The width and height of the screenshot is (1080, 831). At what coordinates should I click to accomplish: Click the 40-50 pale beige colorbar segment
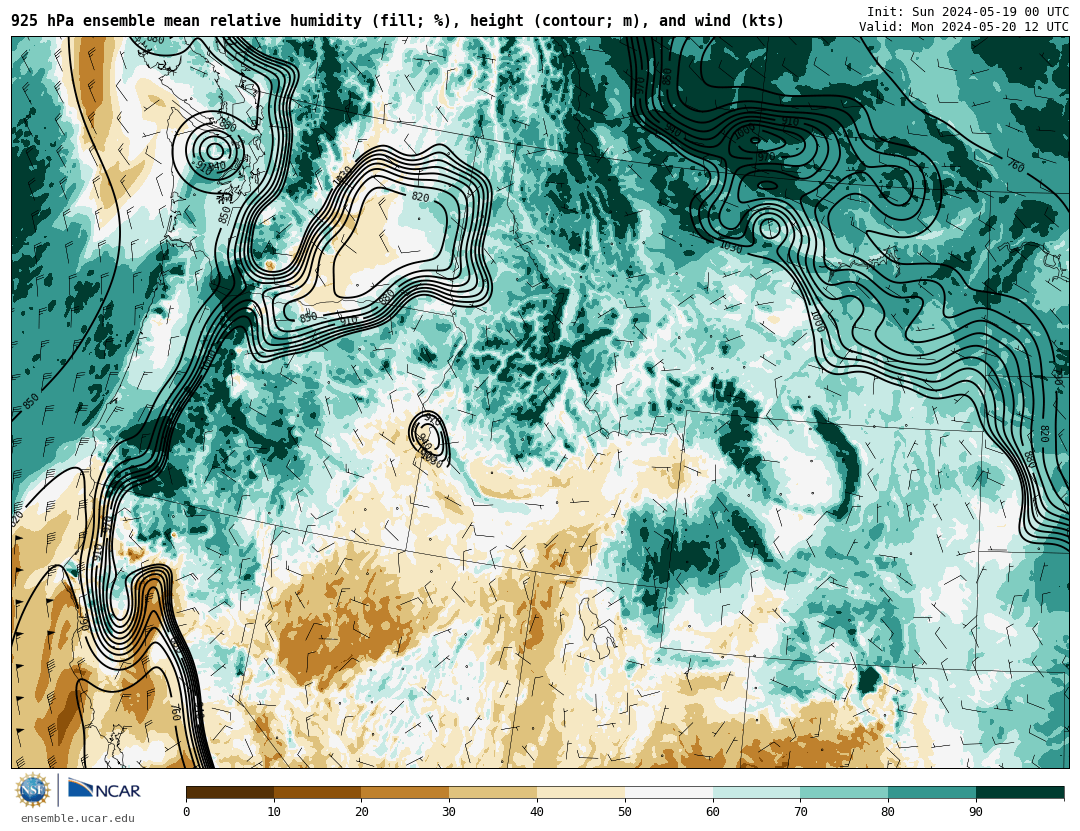(x=581, y=792)
